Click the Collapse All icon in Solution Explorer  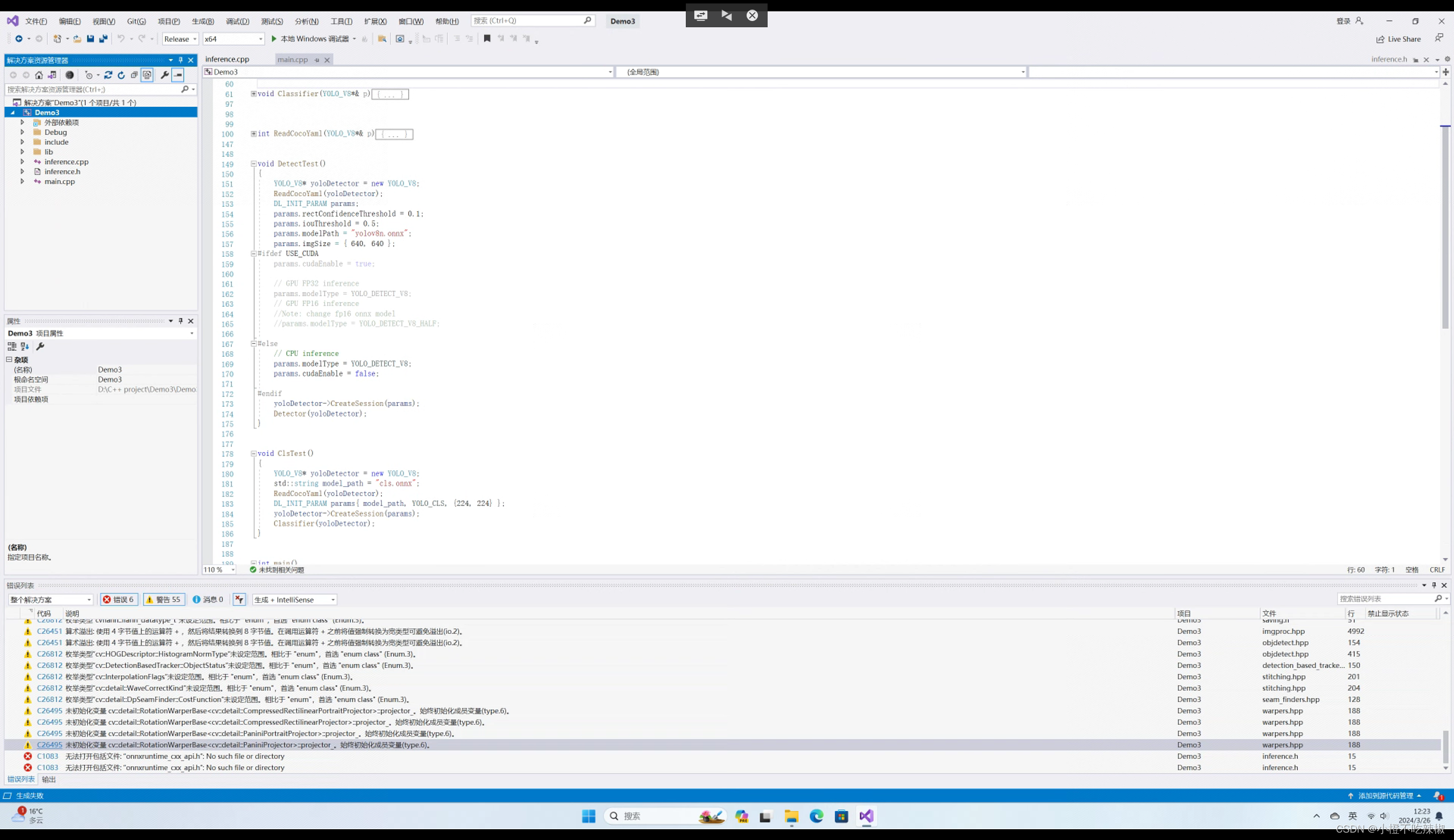(x=134, y=75)
